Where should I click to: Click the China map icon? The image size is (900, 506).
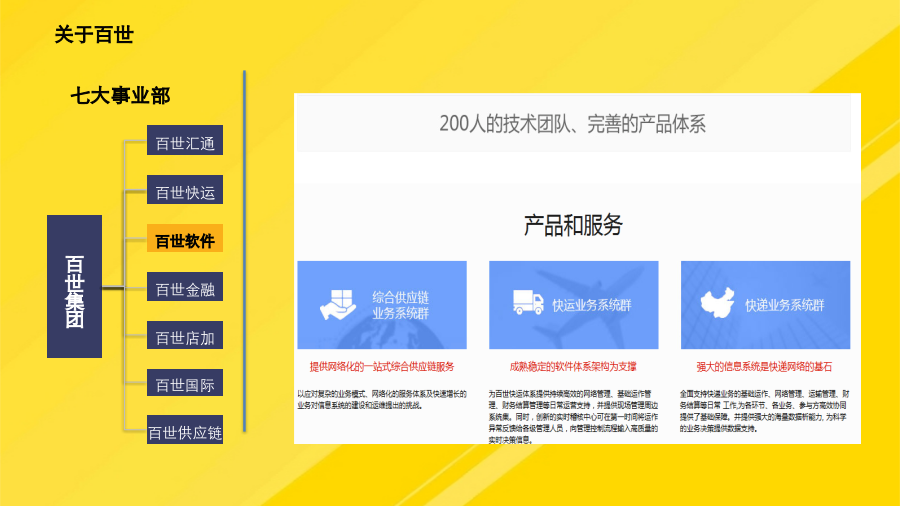(717, 302)
